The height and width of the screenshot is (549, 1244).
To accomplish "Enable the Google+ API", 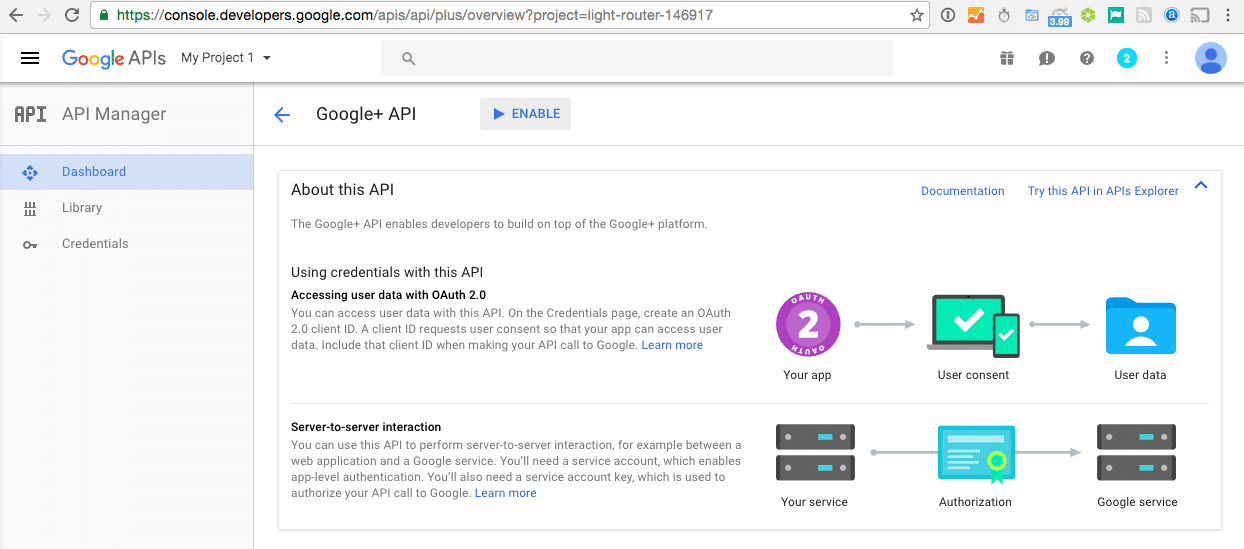I will pyautogui.click(x=525, y=114).
